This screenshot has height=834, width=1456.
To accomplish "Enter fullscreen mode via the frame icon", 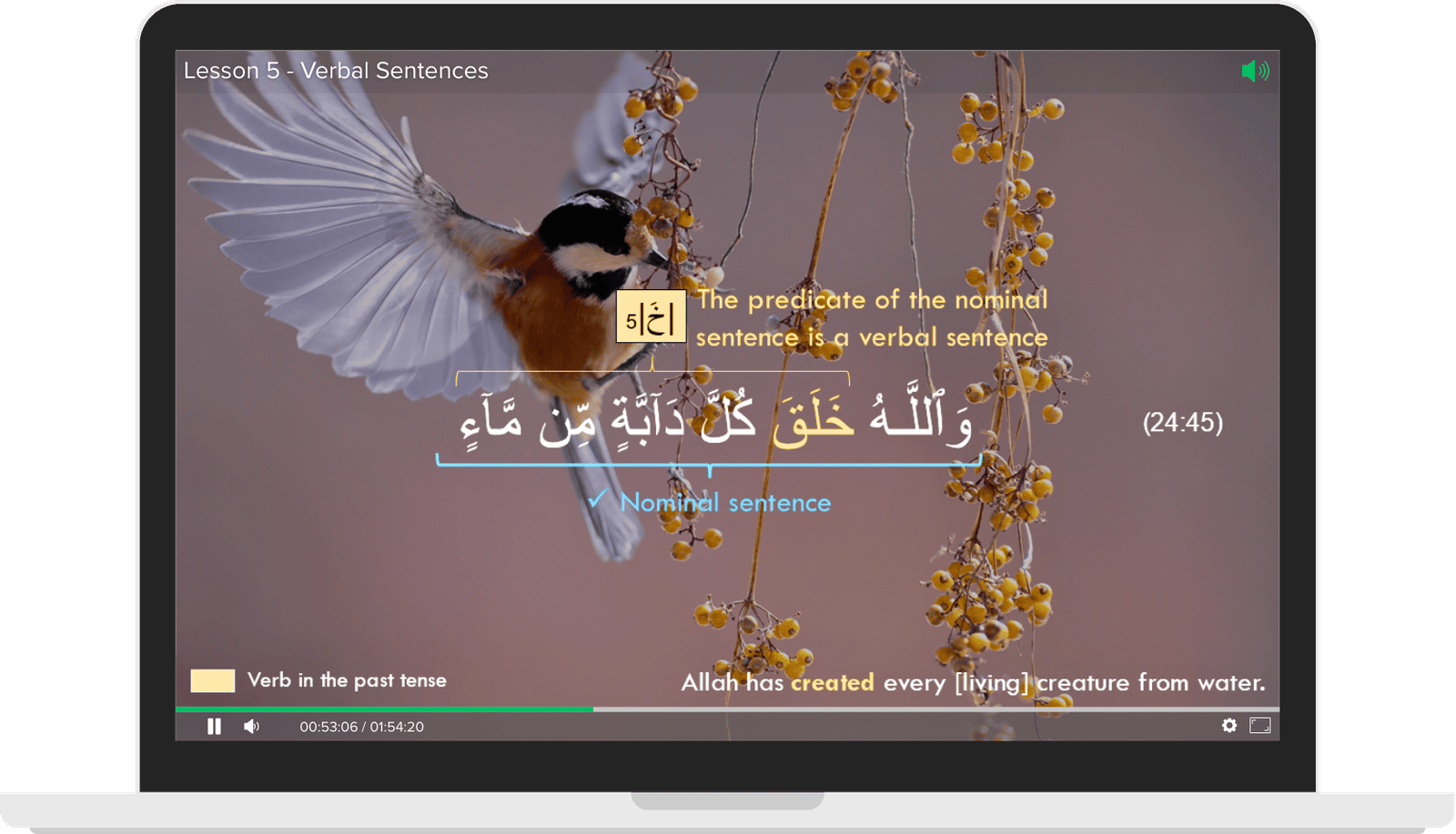I will click(1261, 725).
